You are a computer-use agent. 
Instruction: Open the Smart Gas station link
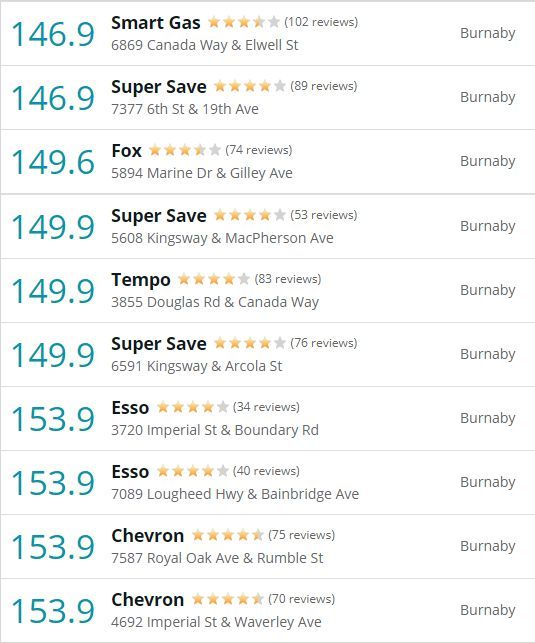click(156, 23)
